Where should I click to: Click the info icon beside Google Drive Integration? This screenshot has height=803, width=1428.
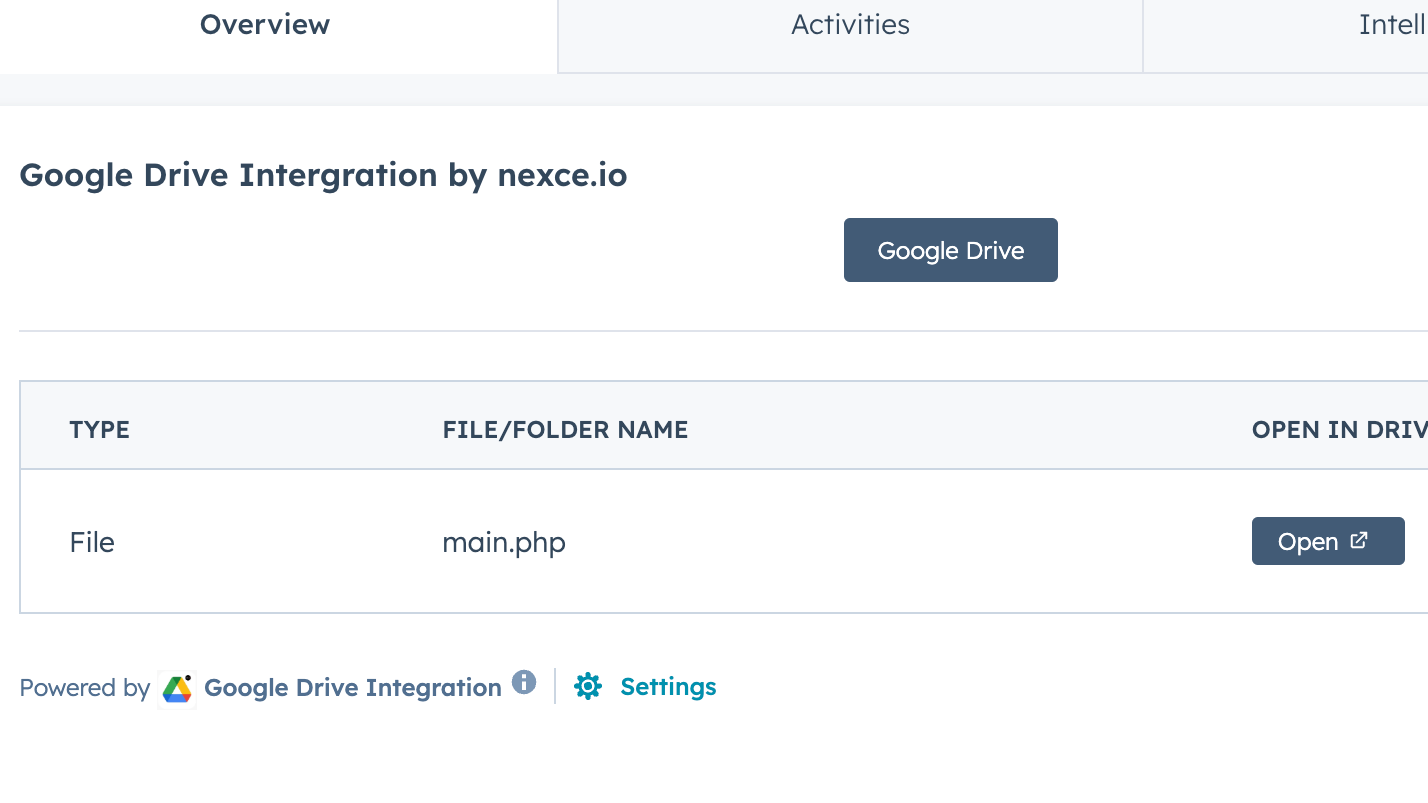coord(524,682)
